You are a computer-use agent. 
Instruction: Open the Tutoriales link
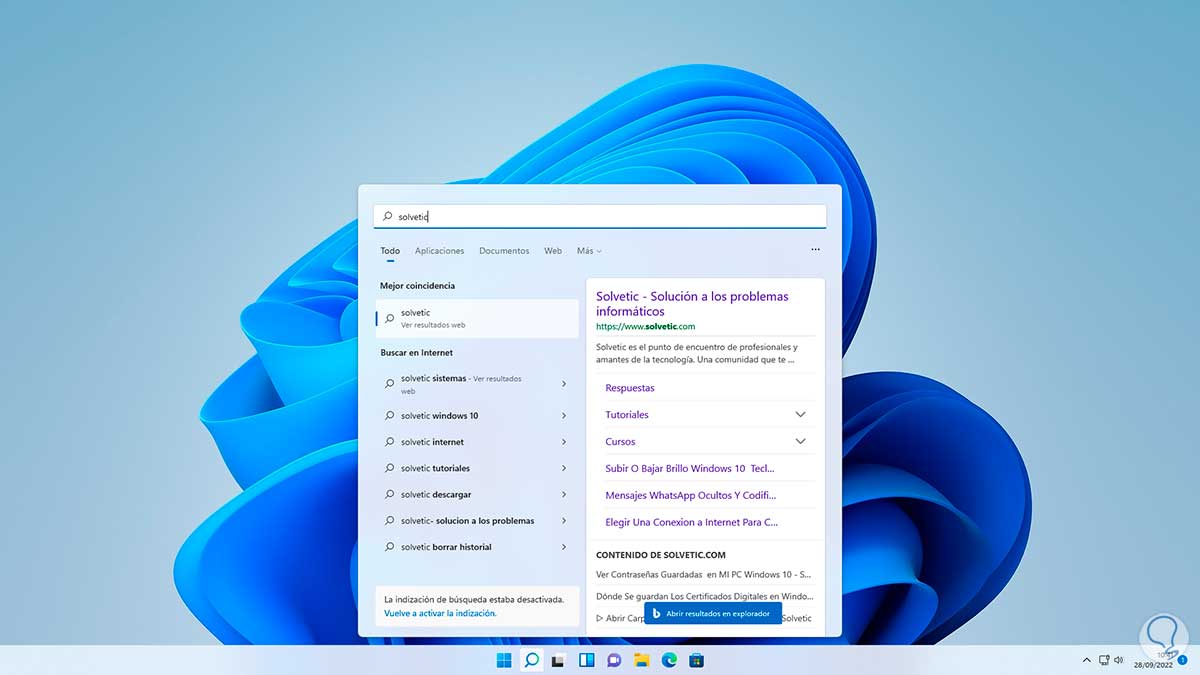pos(627,414)
